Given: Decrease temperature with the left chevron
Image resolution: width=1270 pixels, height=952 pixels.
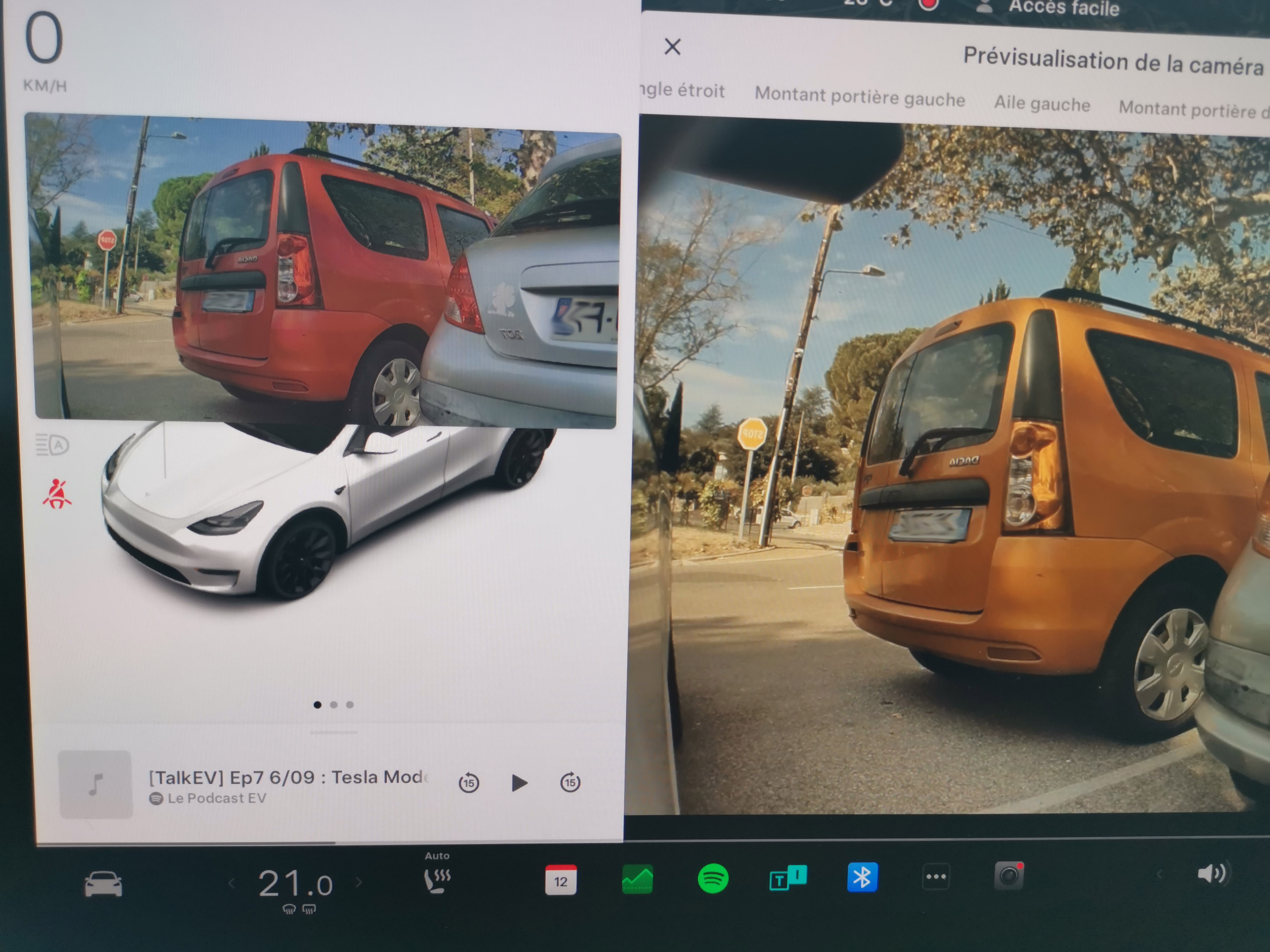Looking at the screenshot, I should point(232,883).
